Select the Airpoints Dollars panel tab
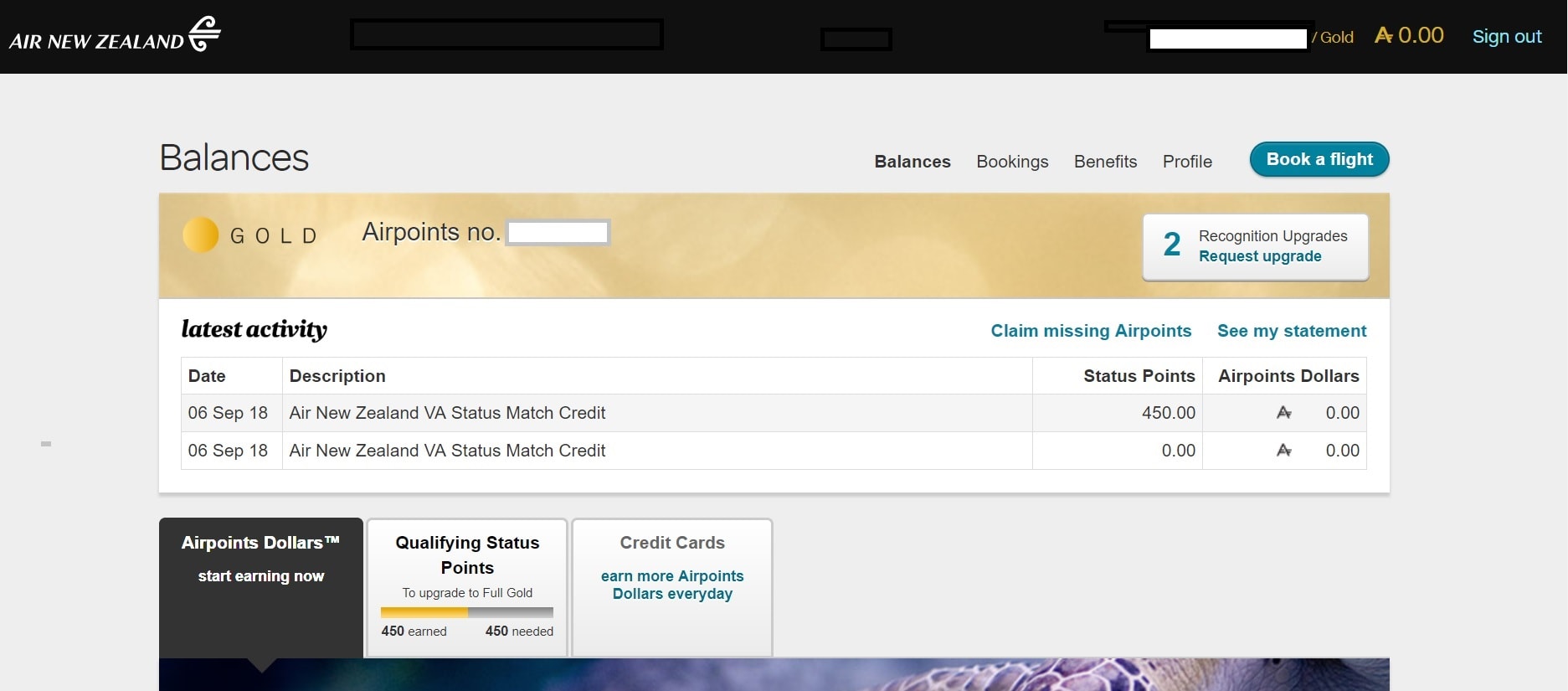 tap(261, 588)
